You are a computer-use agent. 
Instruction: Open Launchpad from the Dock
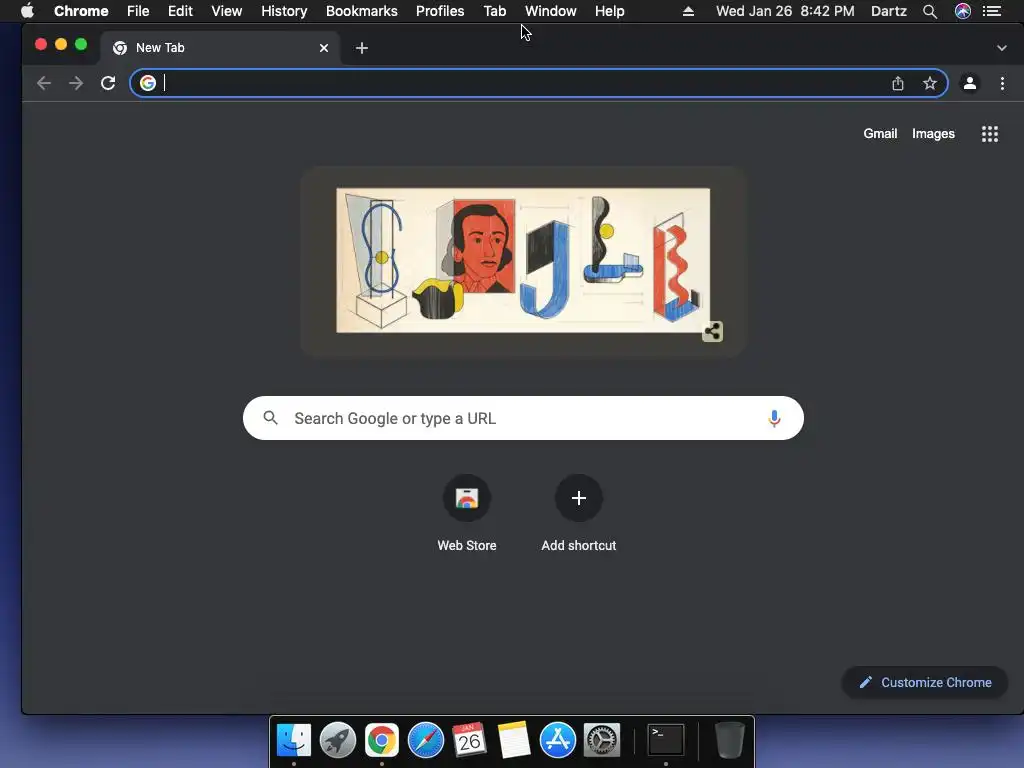tap(338, 740)
